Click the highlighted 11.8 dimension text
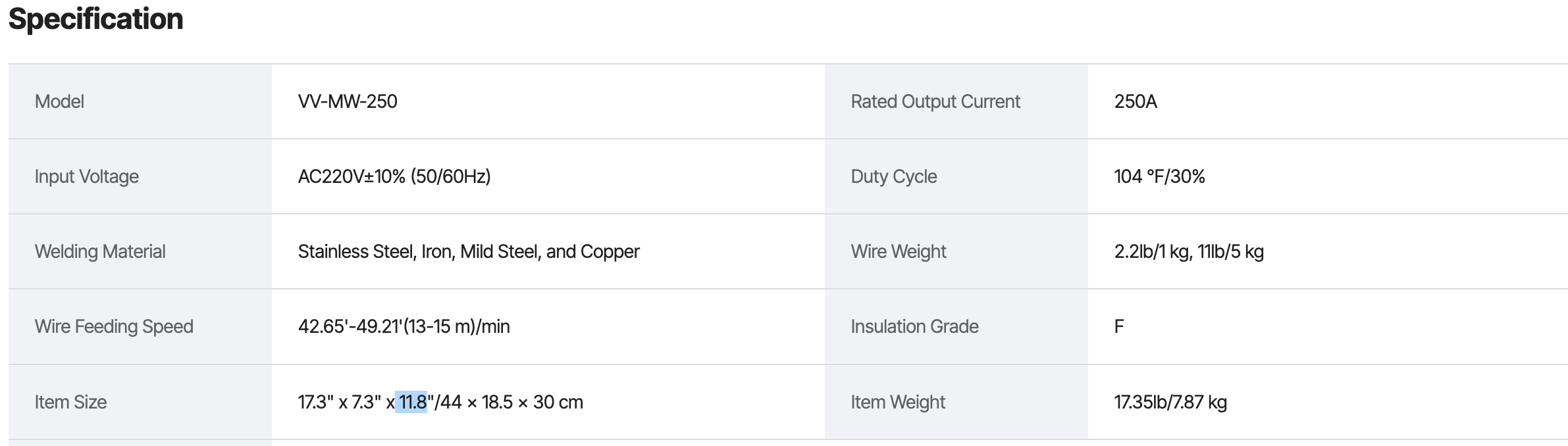 (x=412, y=402)
